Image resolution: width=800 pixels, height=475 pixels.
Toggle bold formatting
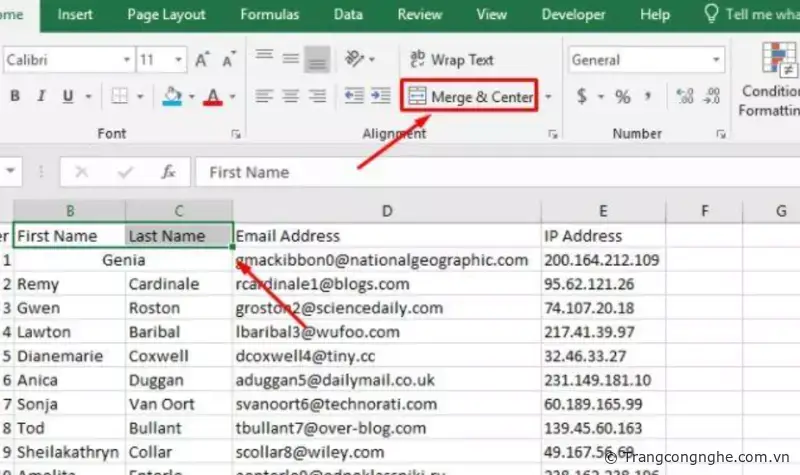coord(15,97)
